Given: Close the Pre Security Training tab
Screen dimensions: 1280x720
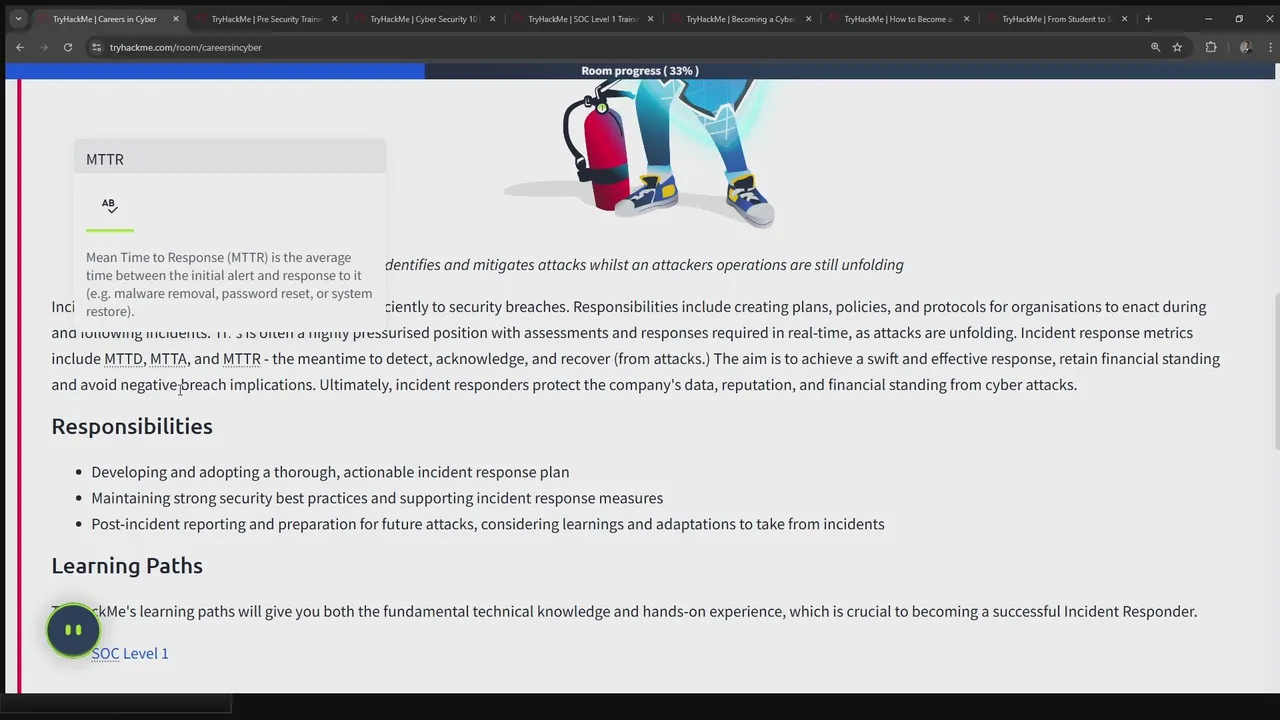Looking at the screenshot, I should 334,19.
